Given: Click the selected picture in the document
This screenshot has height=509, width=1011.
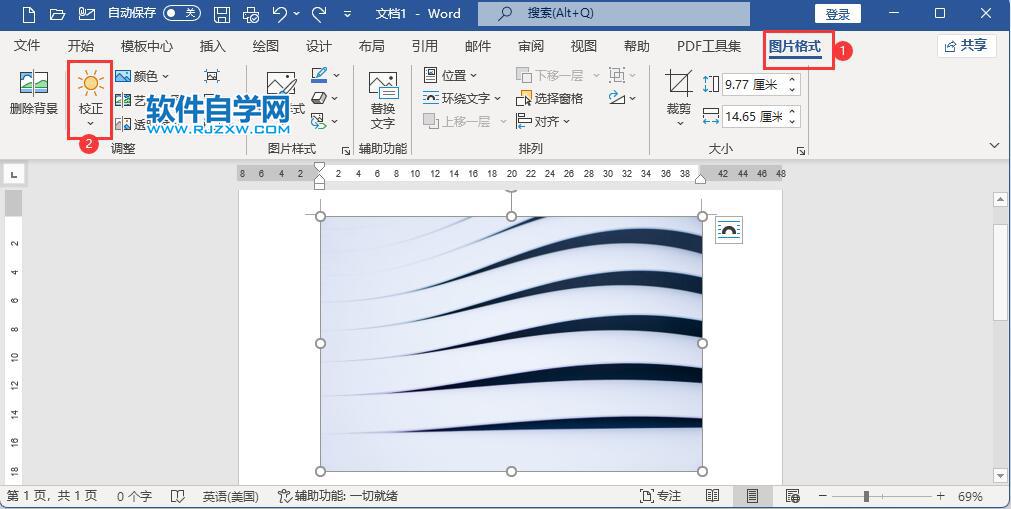Looking at the screenshot, I should (511, 344).
